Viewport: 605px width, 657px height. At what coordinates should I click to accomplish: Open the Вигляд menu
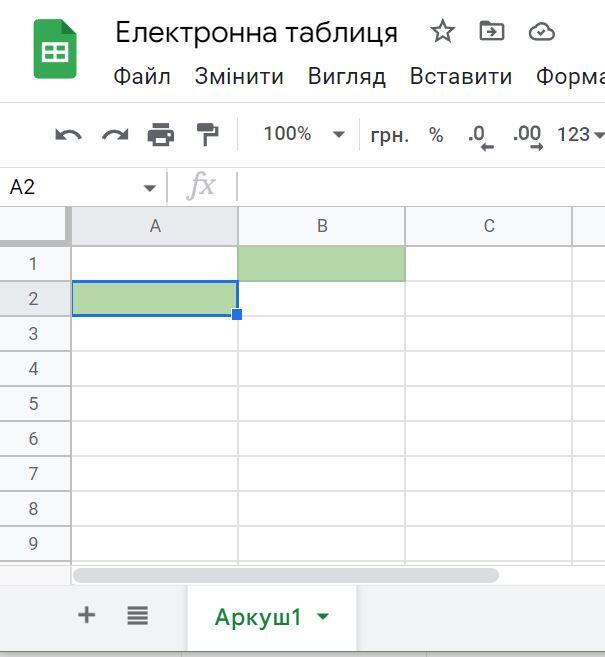(347, 77)
